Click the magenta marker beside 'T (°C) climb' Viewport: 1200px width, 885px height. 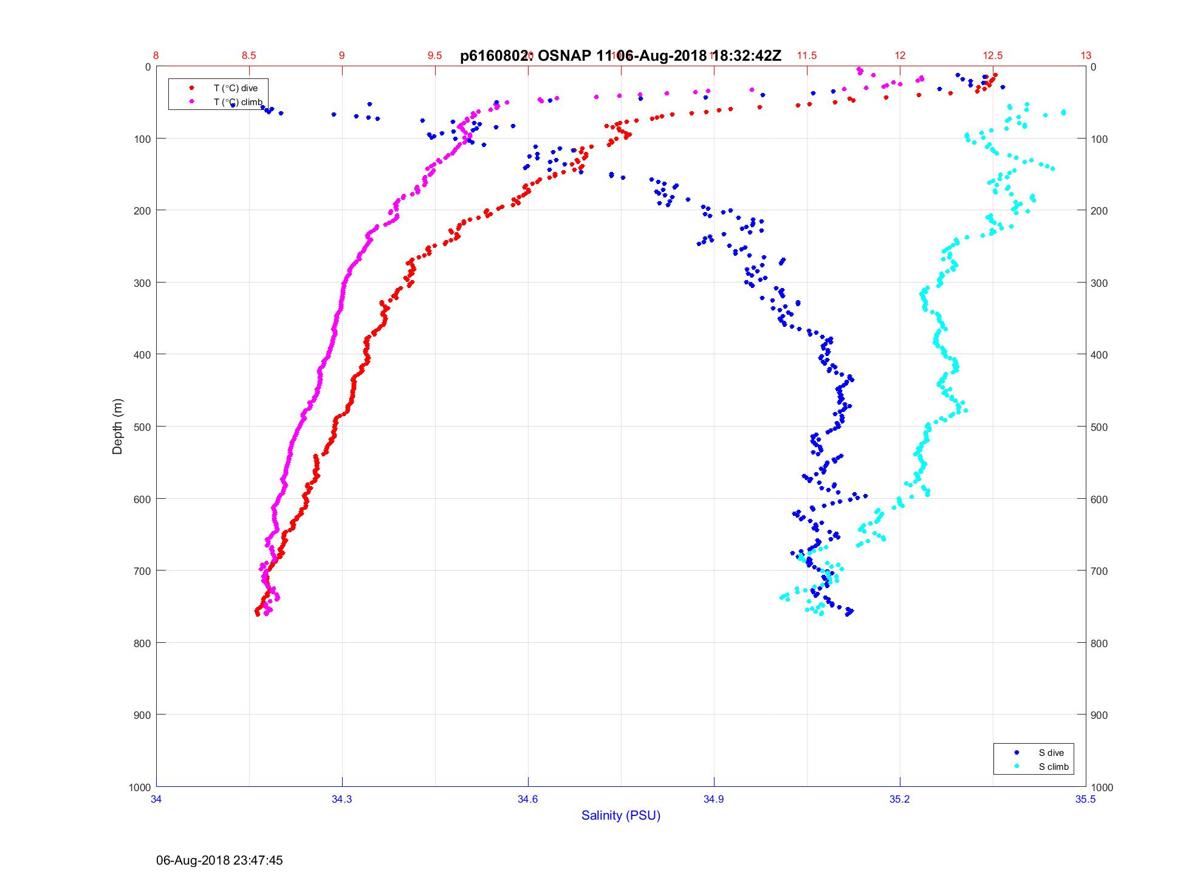pos(191,102)
